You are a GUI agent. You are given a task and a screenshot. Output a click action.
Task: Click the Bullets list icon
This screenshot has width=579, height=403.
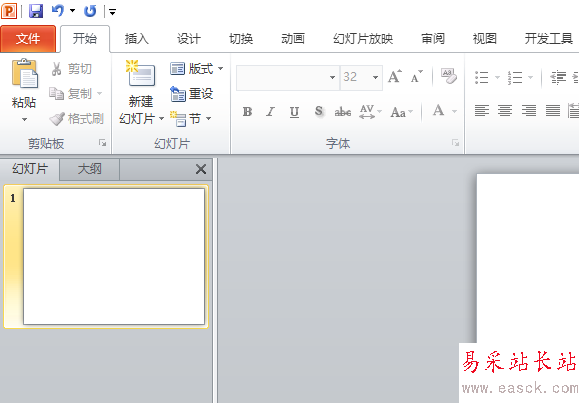[482, 78]
